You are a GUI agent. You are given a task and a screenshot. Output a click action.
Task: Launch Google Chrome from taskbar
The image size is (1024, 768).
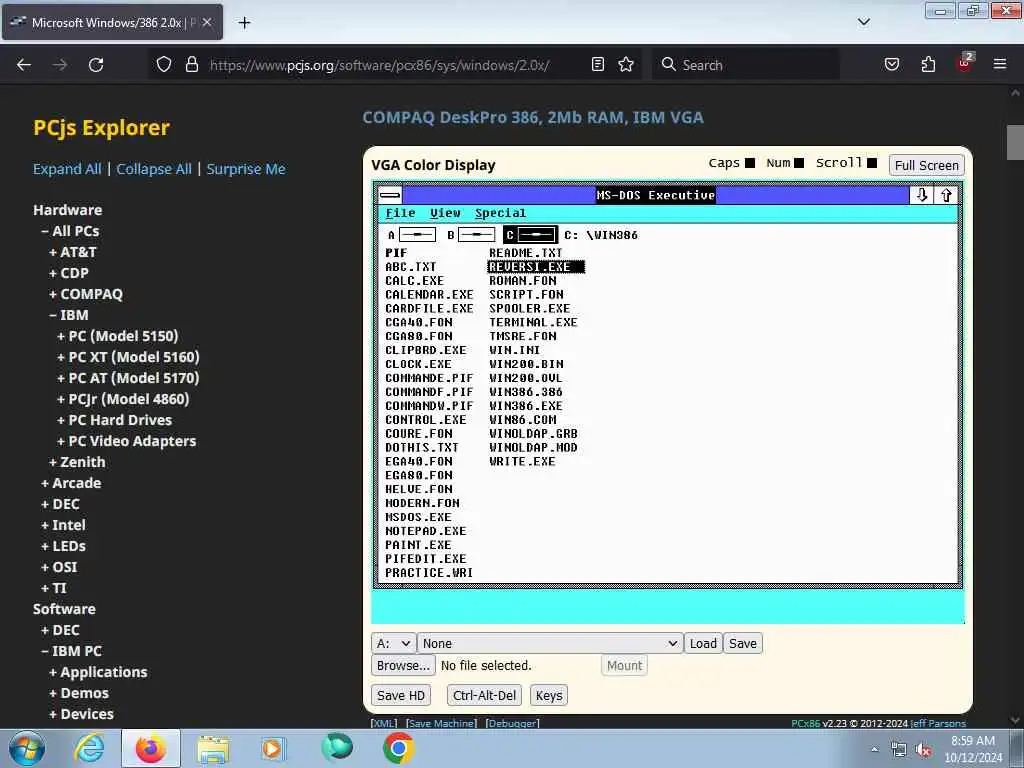[398, 748]
